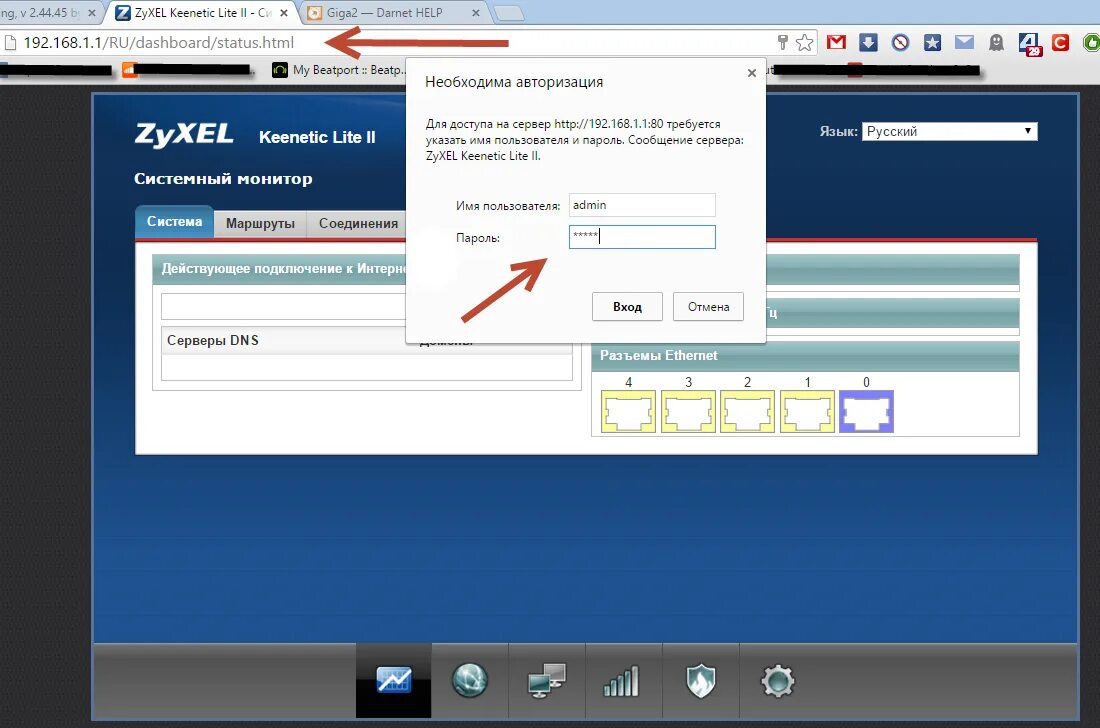Click the extension icon with the 29 badge
Viewport: 1100px width, 728px height.
click(1029, 43)
